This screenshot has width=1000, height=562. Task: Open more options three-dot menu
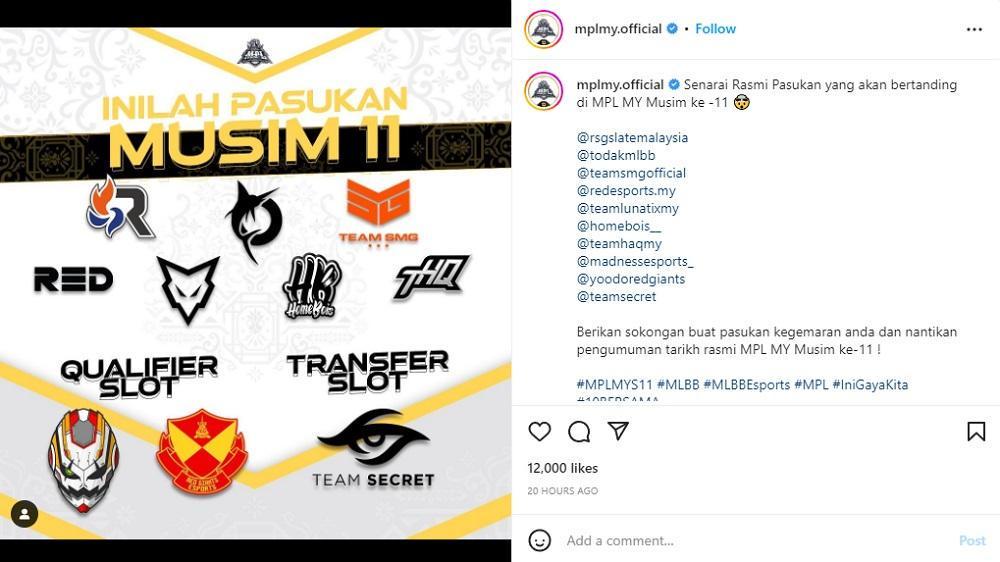pyautogui.click(x=974, y=29)
